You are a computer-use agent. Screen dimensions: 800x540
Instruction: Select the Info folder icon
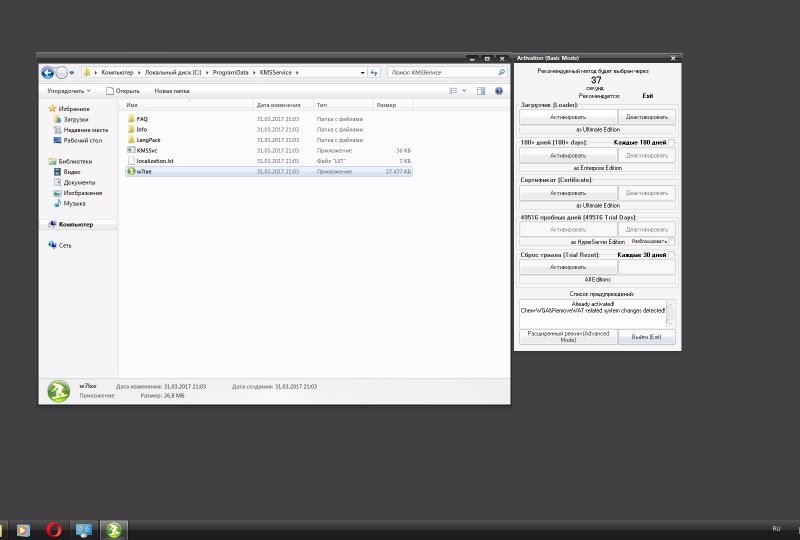[131, 129]
